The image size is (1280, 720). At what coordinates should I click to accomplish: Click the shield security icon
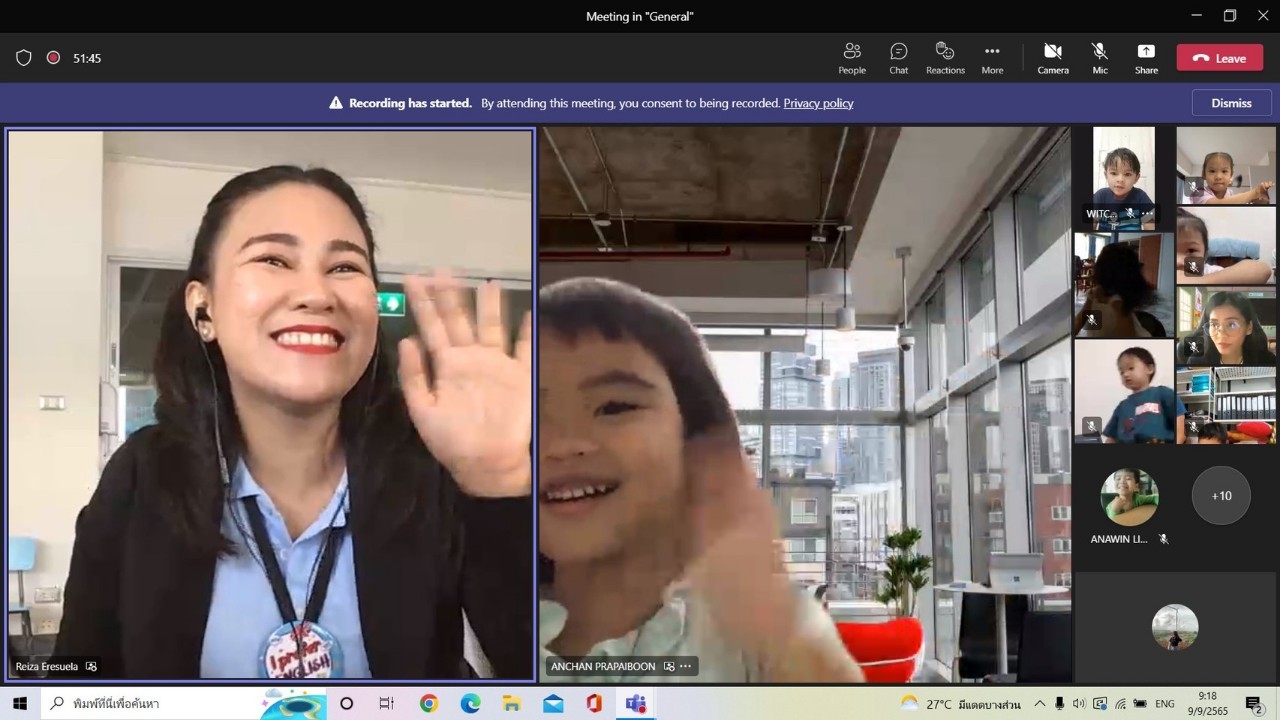click(x=24, y=58)
